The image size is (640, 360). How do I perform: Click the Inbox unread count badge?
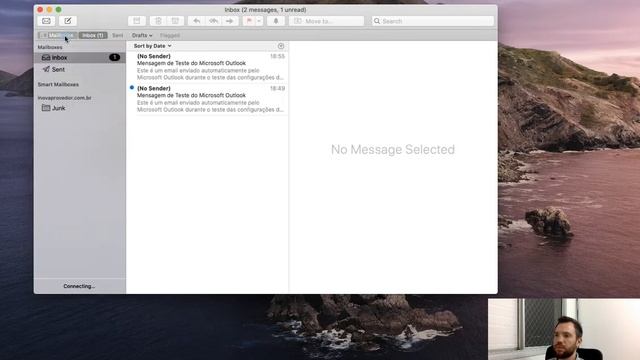[115, 58]
